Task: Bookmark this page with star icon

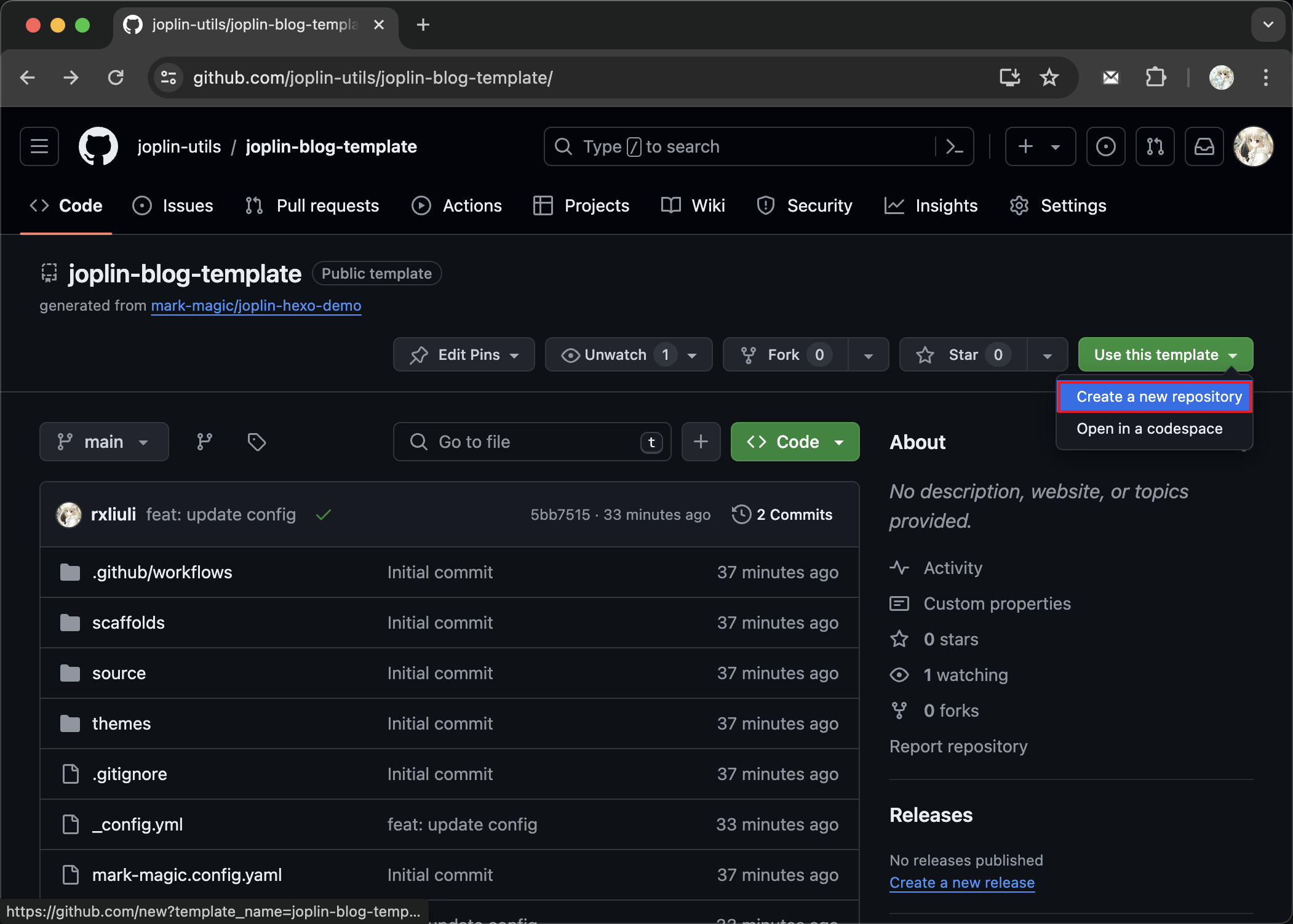Action: coord(1049,78)
